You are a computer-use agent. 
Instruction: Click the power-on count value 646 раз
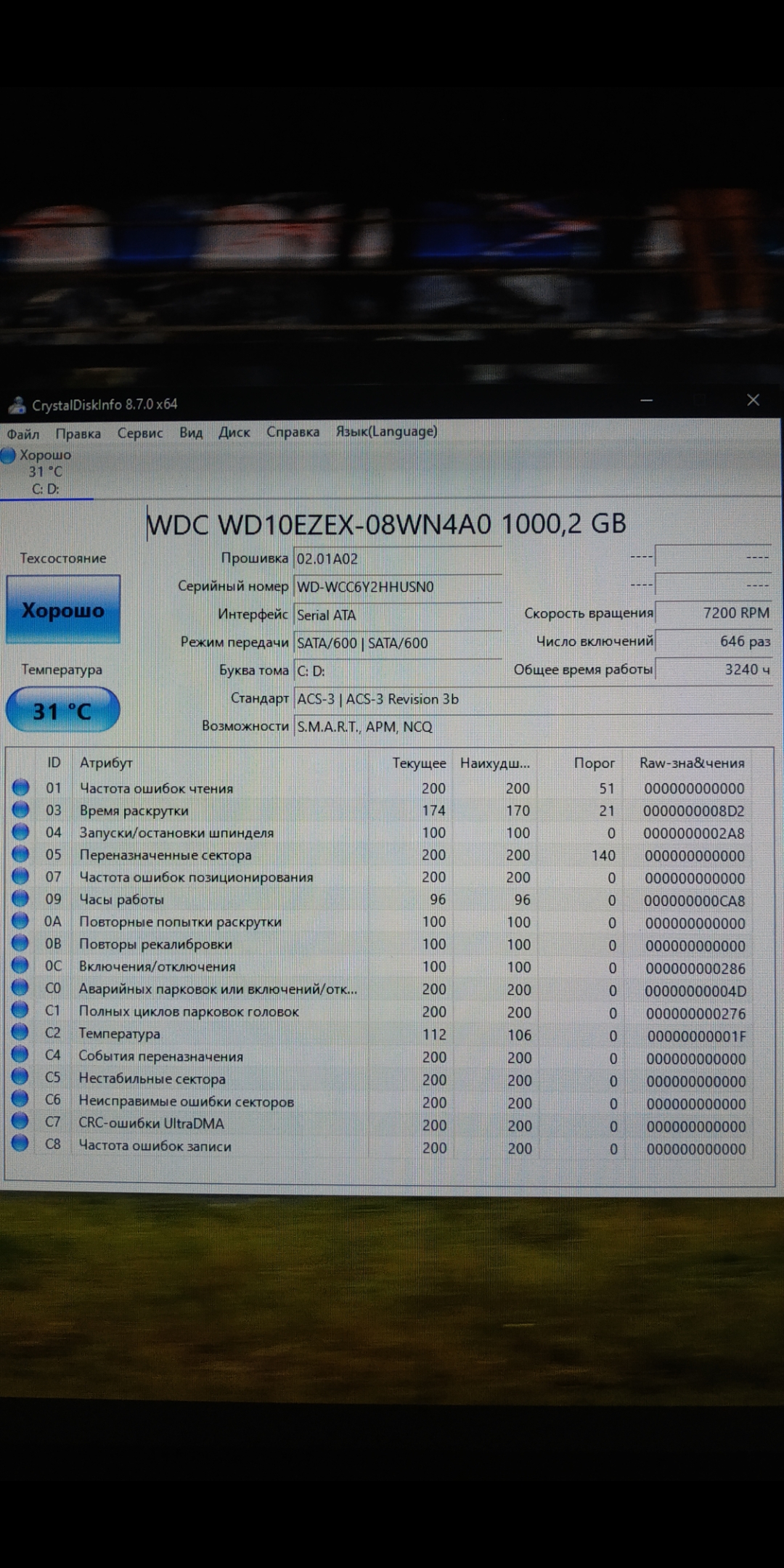[x=714, y=641]
